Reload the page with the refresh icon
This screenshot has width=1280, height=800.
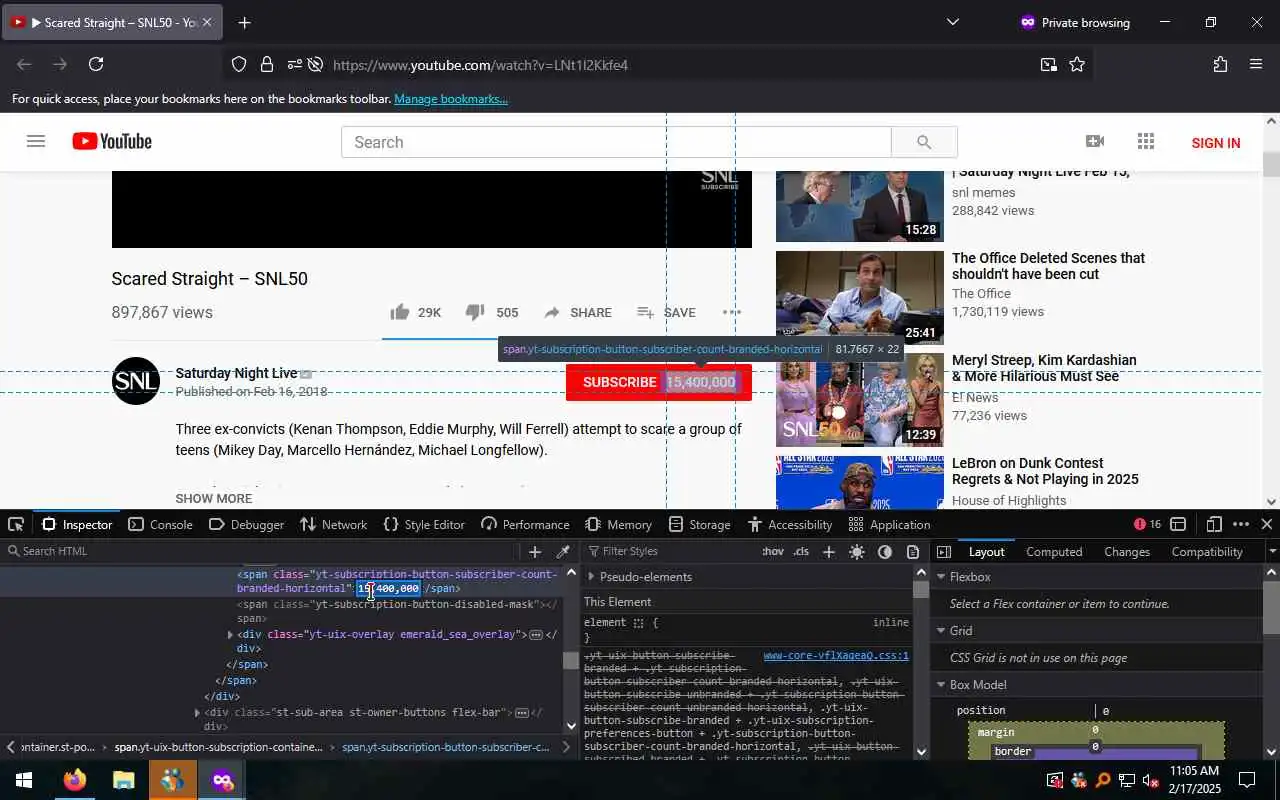[96, 65]
